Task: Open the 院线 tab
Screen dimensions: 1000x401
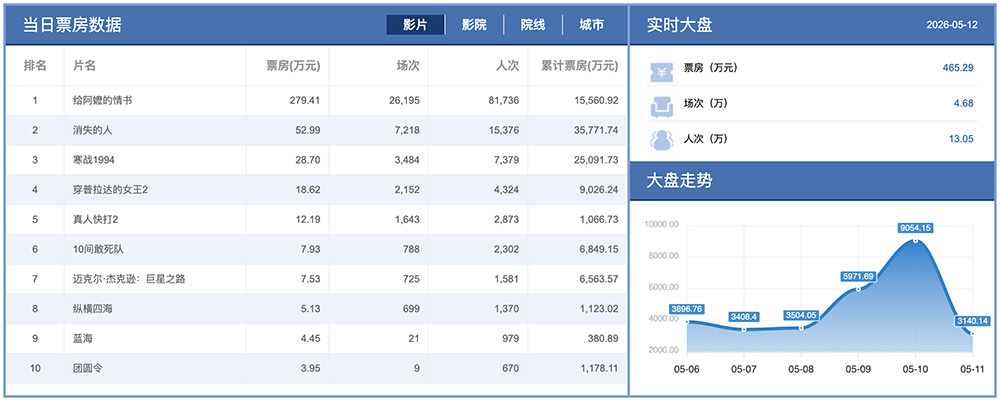Action: pyautogui.click(x=533, y=25)
